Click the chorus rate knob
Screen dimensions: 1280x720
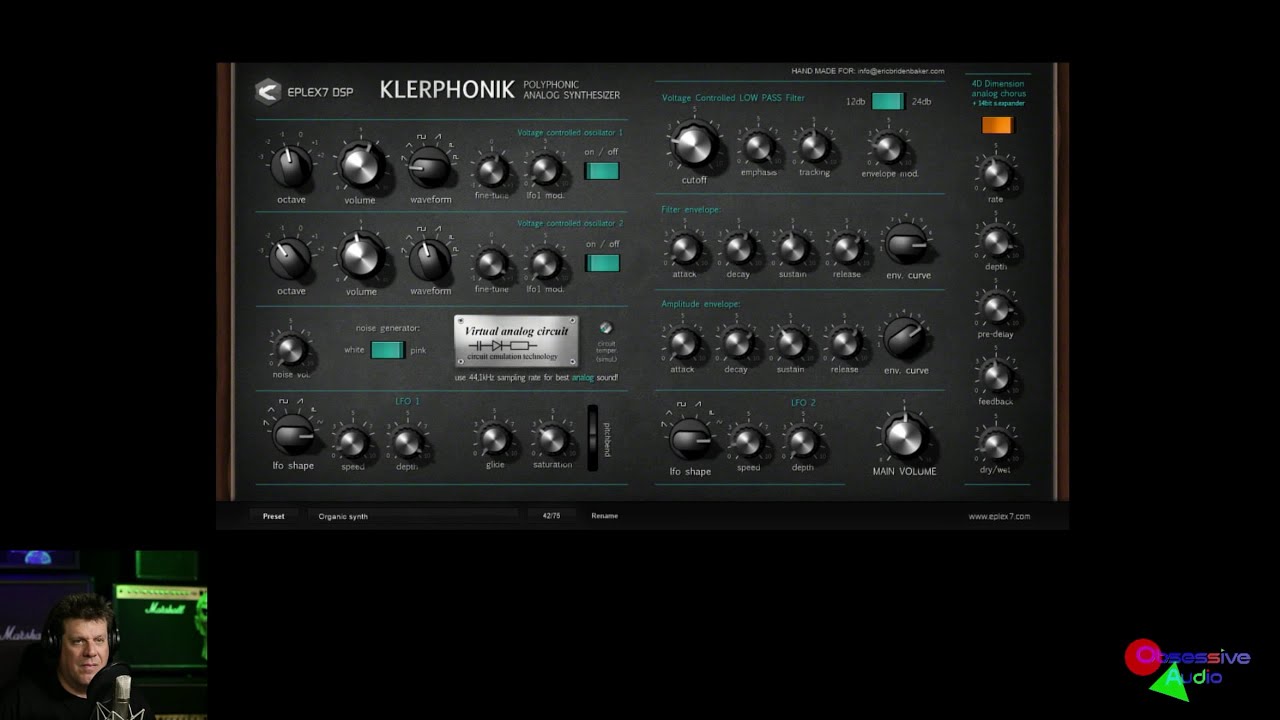click(996, 174)
